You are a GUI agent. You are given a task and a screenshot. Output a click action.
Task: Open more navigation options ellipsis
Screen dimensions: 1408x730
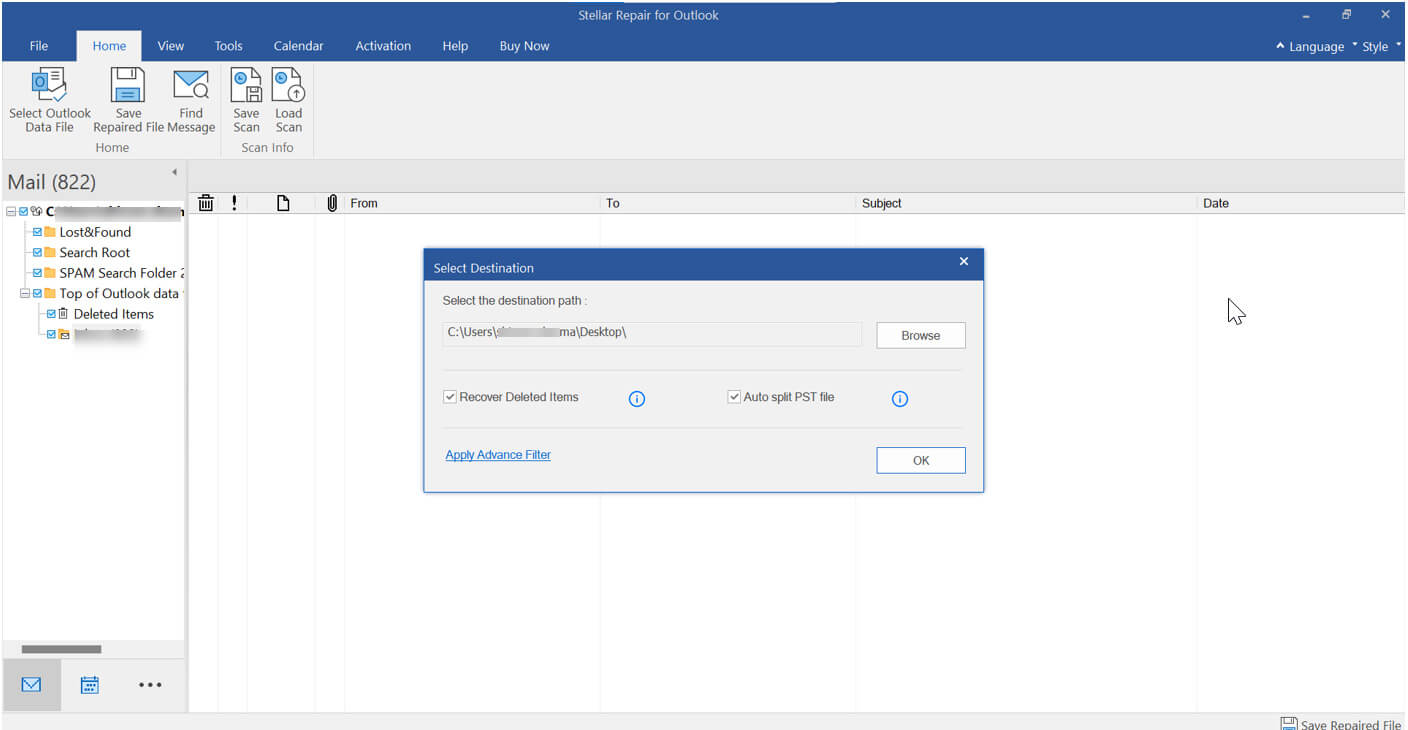click(x=150, y=685)
